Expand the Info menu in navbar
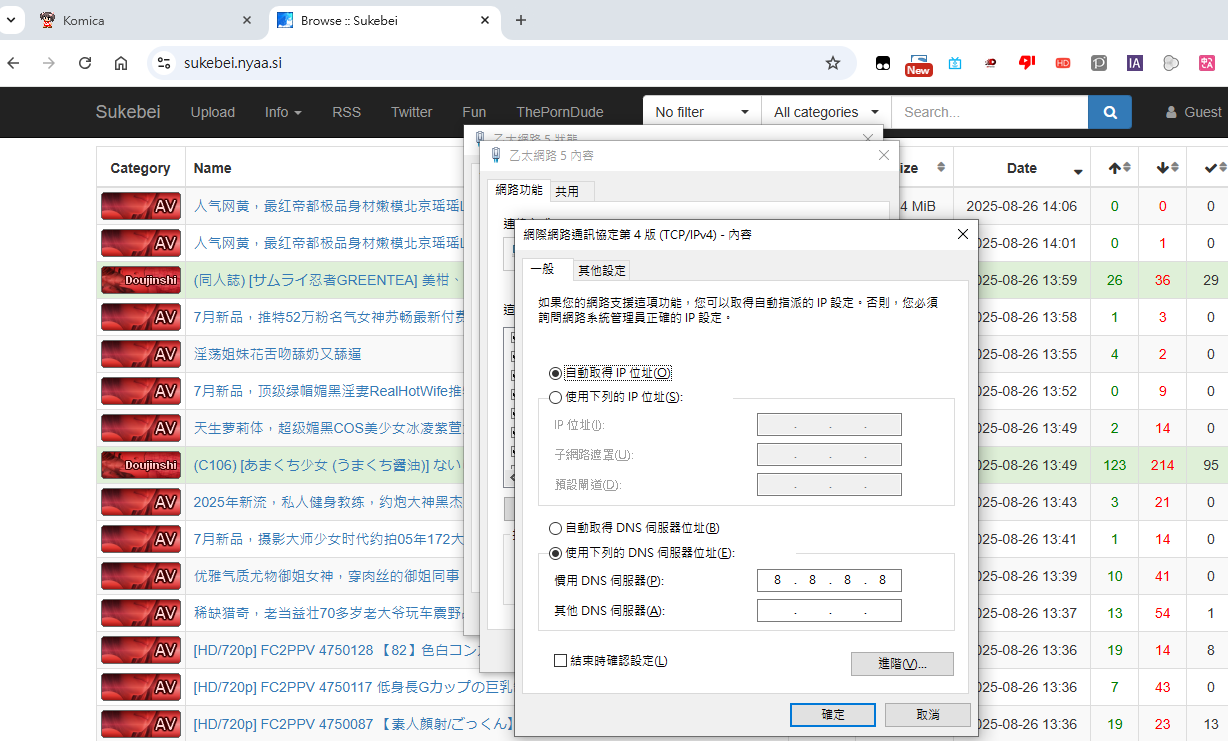The image size is (1228, 741). [x=283, y=112]
